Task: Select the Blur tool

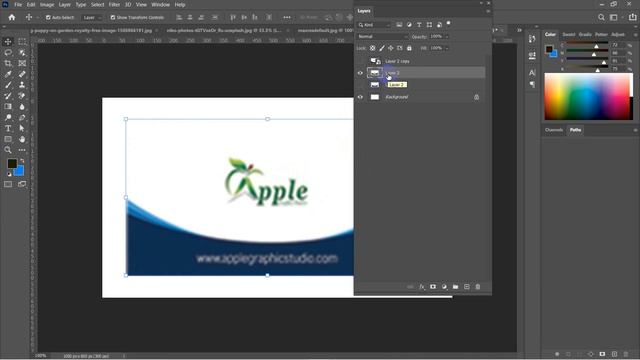Action: [x=22, y=107]
